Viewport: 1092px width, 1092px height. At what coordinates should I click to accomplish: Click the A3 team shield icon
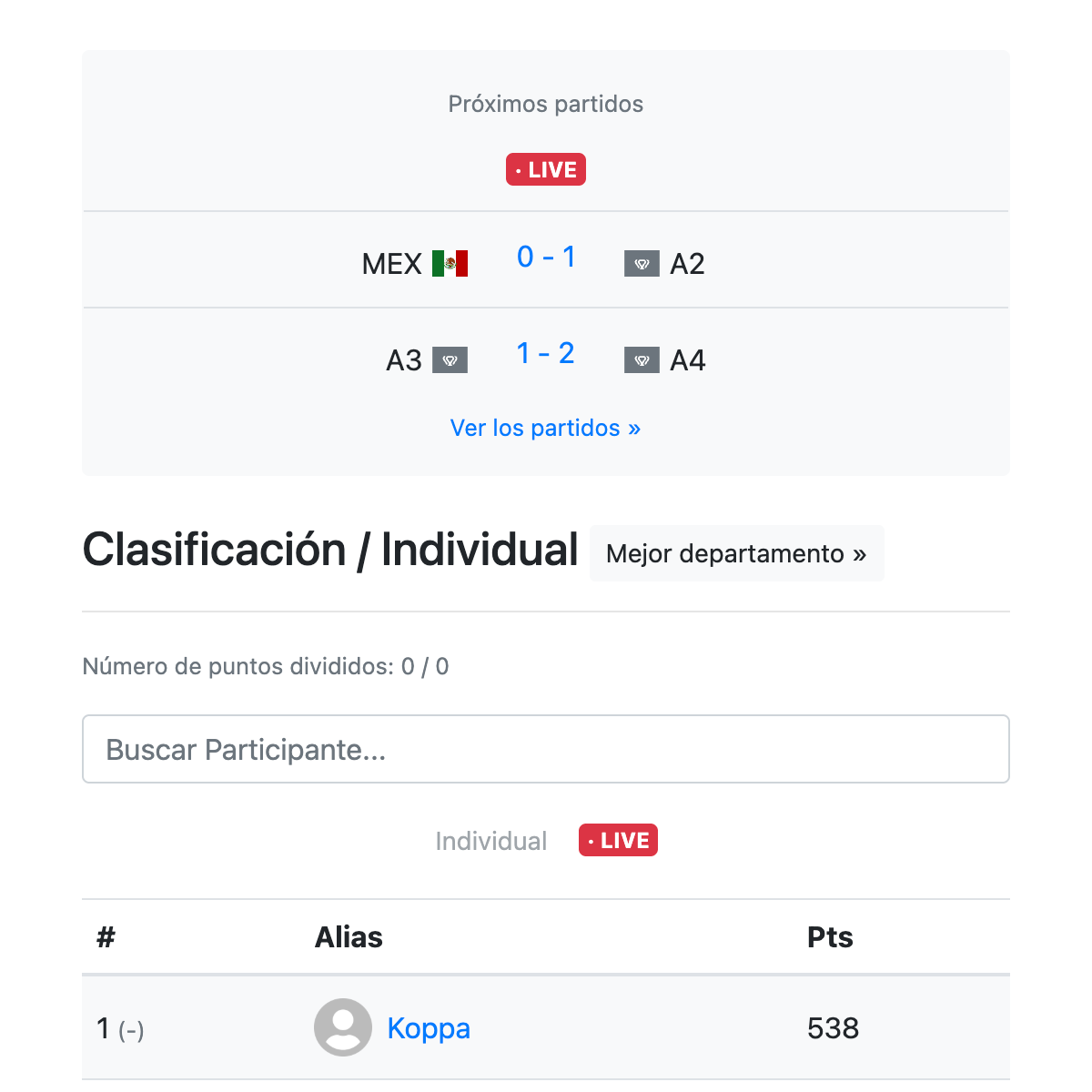(x=450, y=359)
